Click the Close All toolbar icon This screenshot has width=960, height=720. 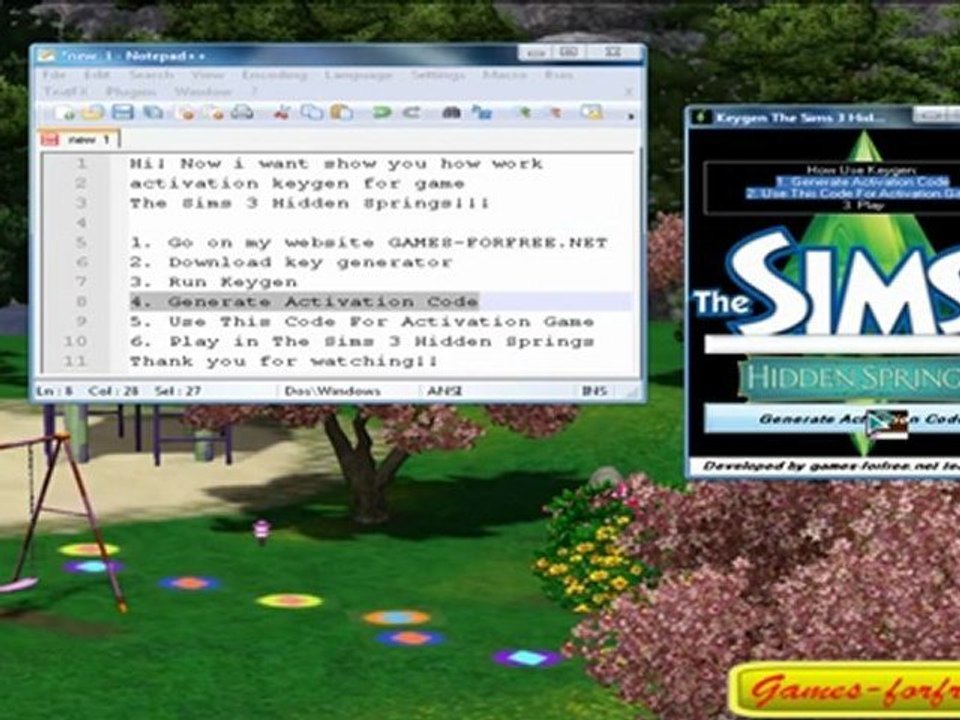[x=214, y=113]
